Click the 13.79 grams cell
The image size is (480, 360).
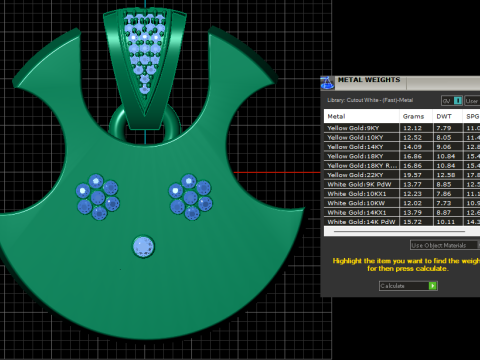click(x=416, y=212)
